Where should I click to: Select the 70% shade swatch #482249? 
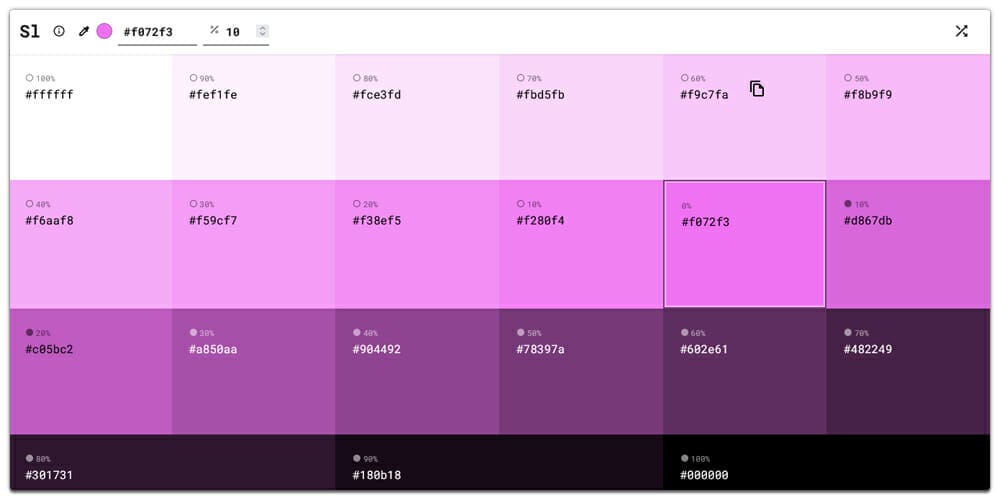click(908, 371)
